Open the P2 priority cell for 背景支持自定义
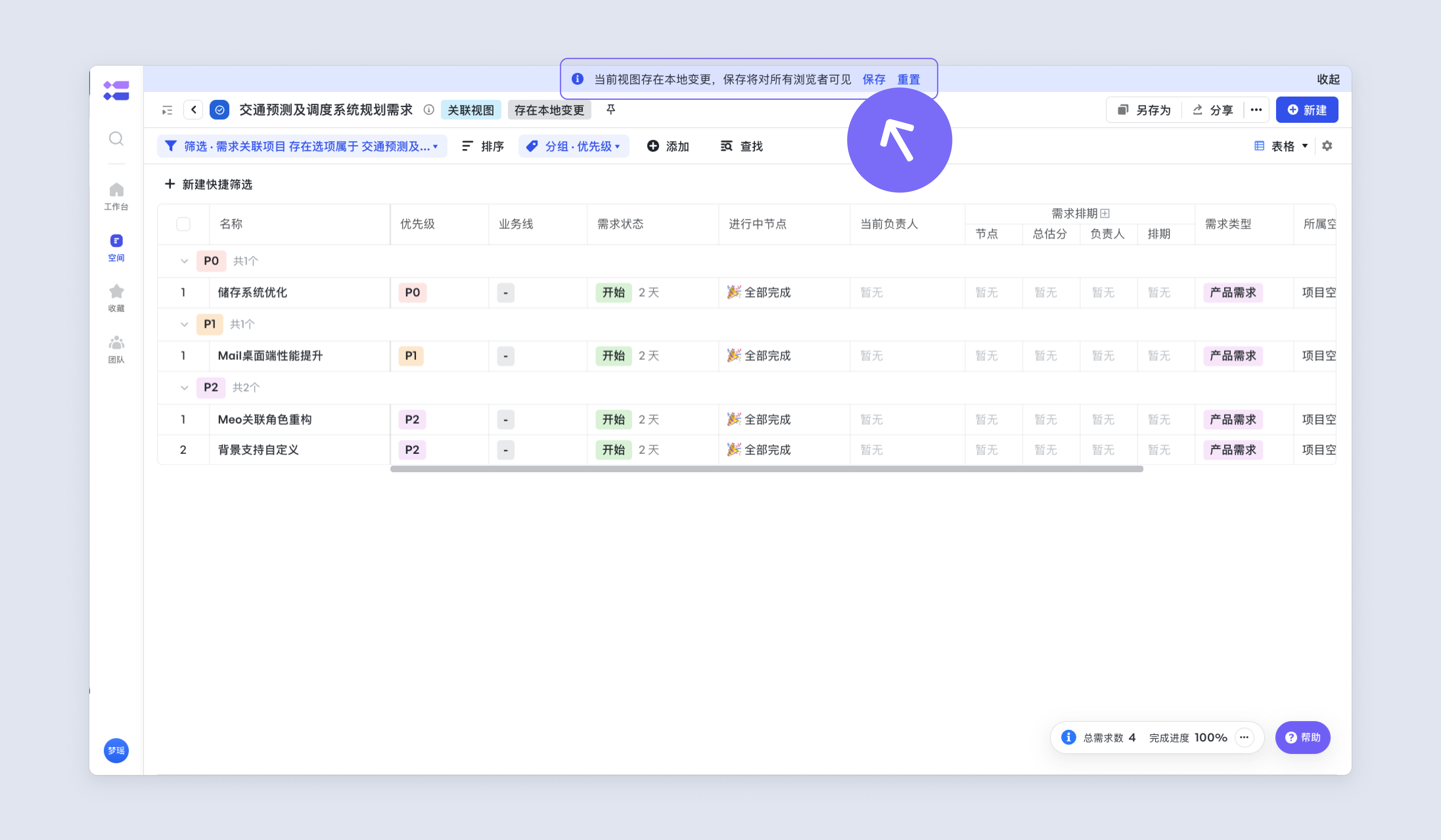This screenshot has height=840, width=1441. pos(412,450)
